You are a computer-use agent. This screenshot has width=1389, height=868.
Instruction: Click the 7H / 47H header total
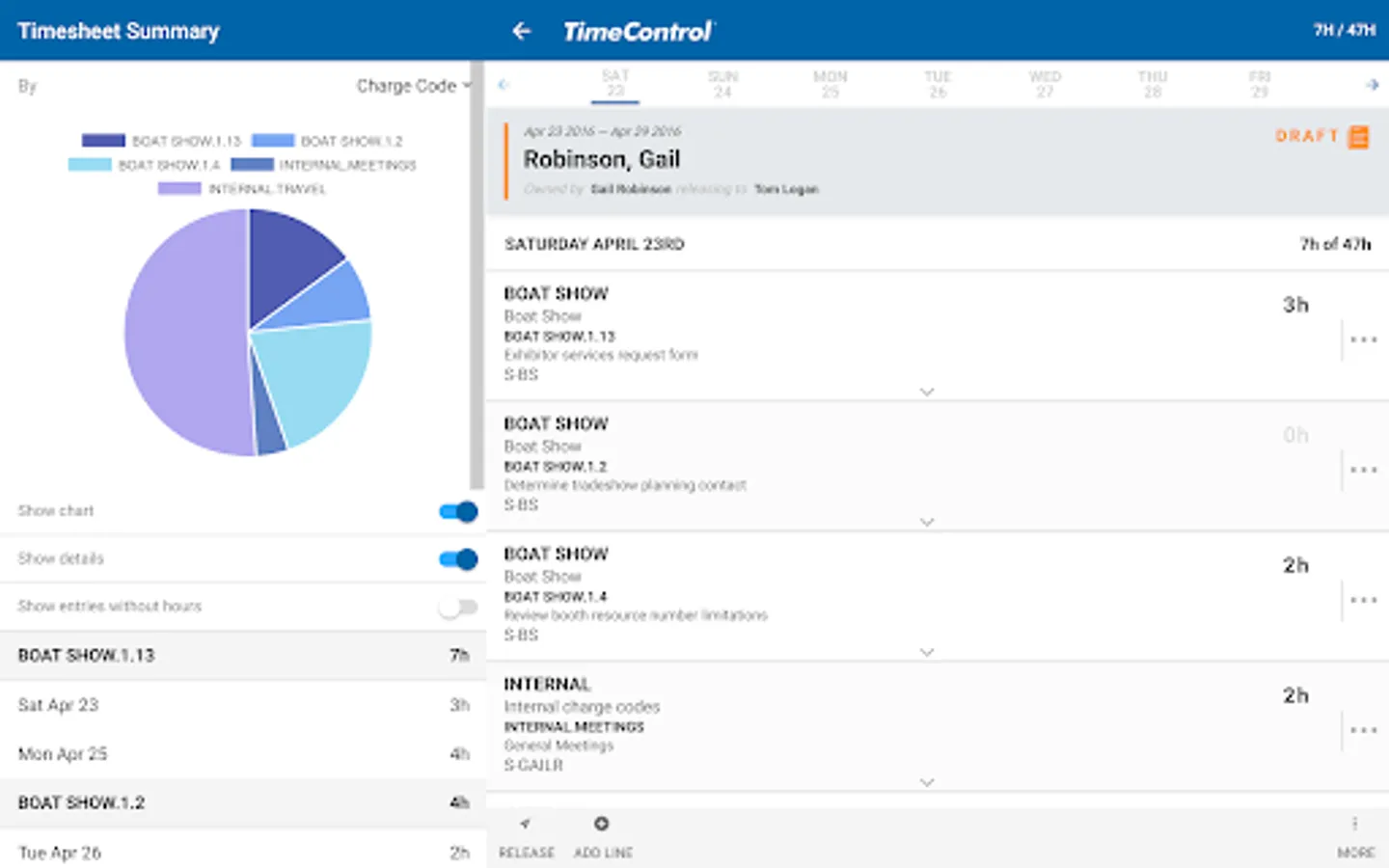coord(1345,31)
